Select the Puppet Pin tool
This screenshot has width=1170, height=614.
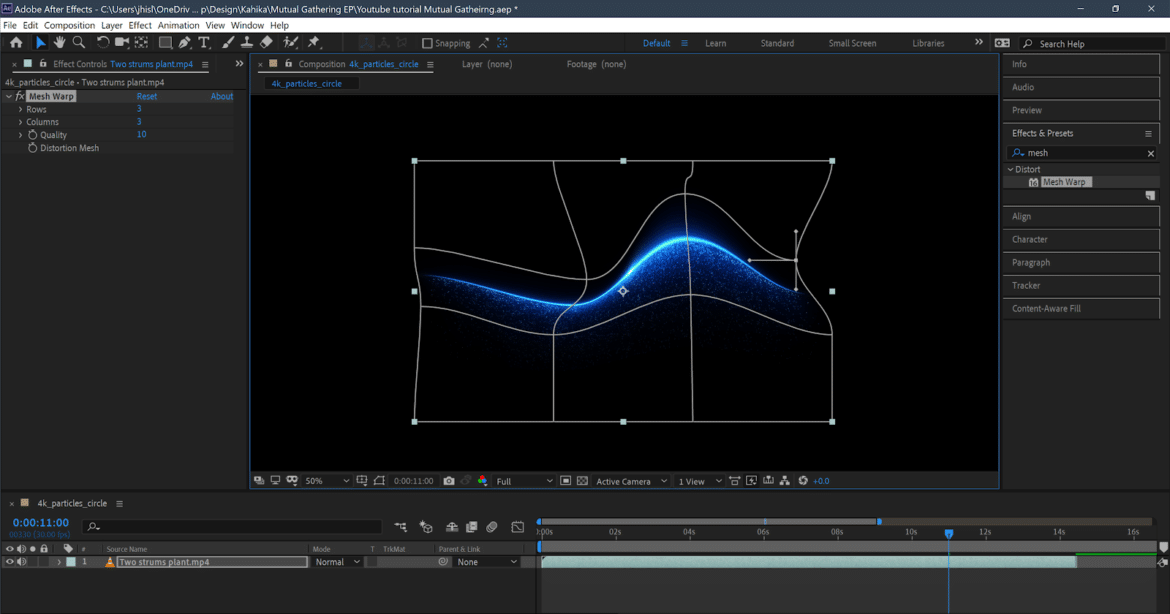[x=312, y=42]
